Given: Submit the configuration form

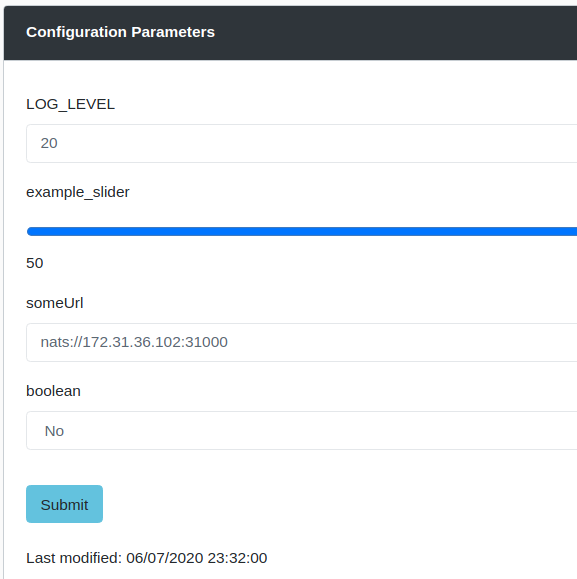Looking at the screenshot, I should pyautogui.click(x=64, y=504).
